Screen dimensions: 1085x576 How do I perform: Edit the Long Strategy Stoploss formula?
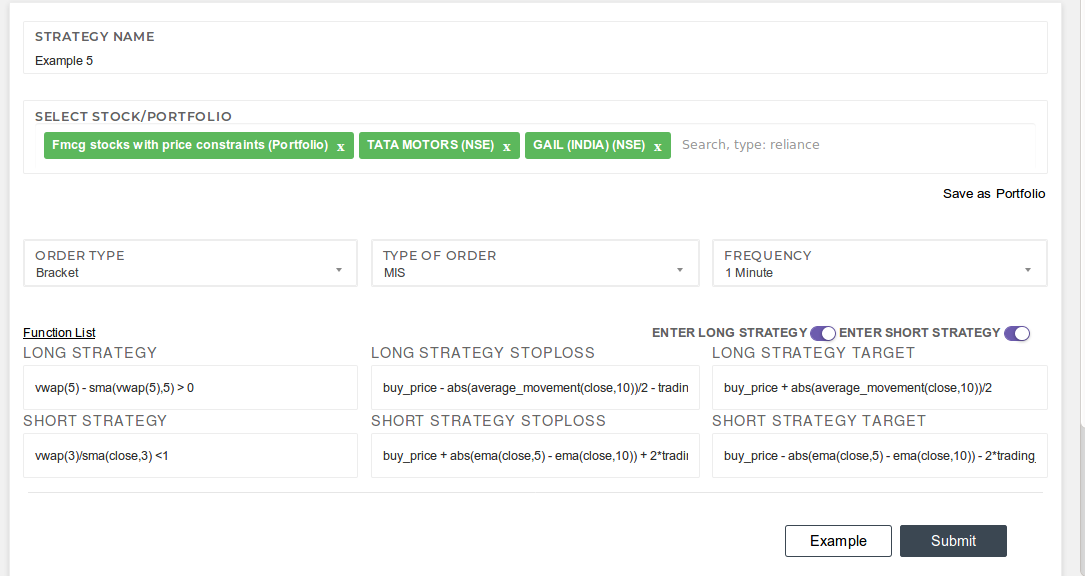(535, 387)
